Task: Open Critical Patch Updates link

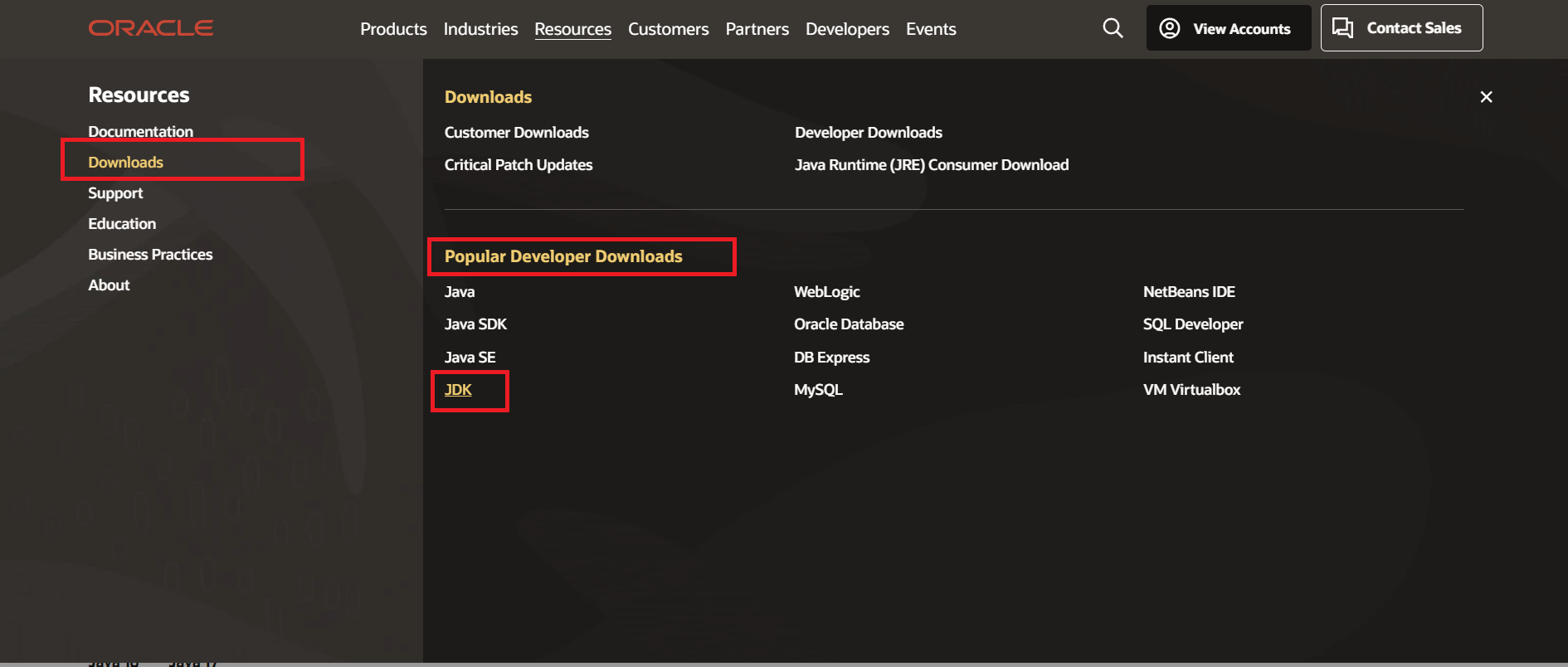Action: click(x=519, y=164)
